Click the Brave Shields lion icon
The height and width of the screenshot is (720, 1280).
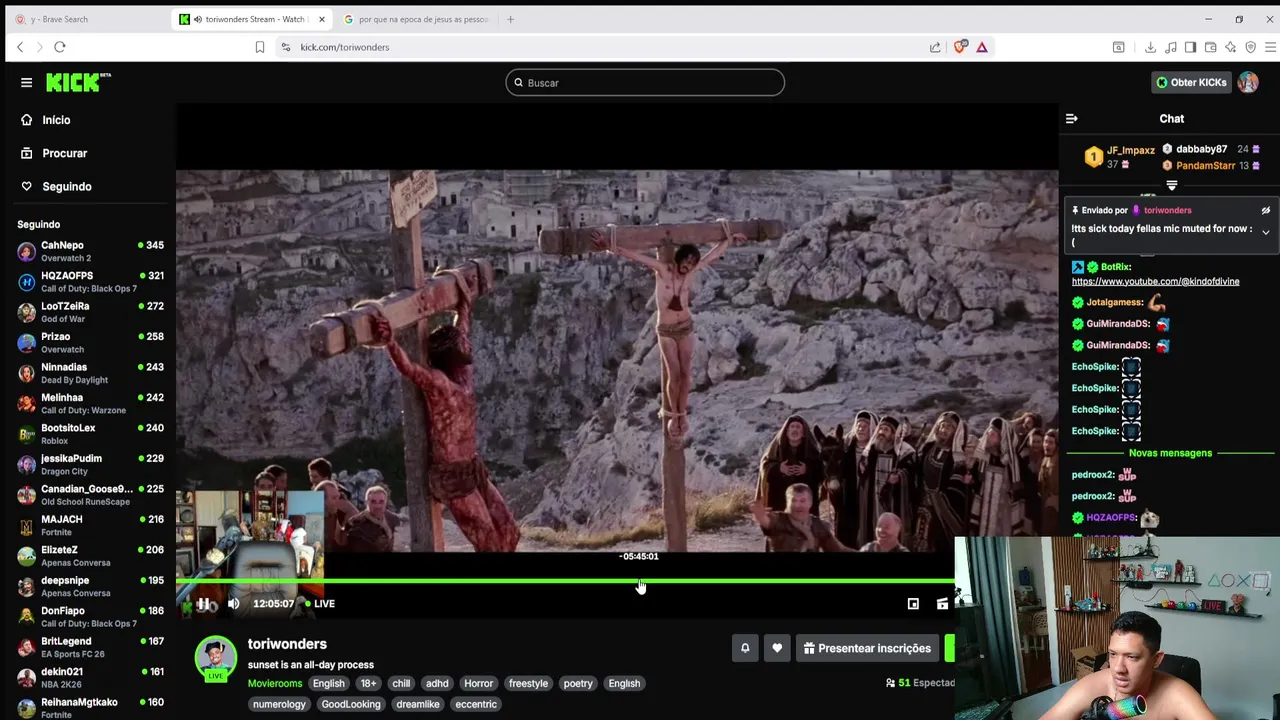pos(961,47)
